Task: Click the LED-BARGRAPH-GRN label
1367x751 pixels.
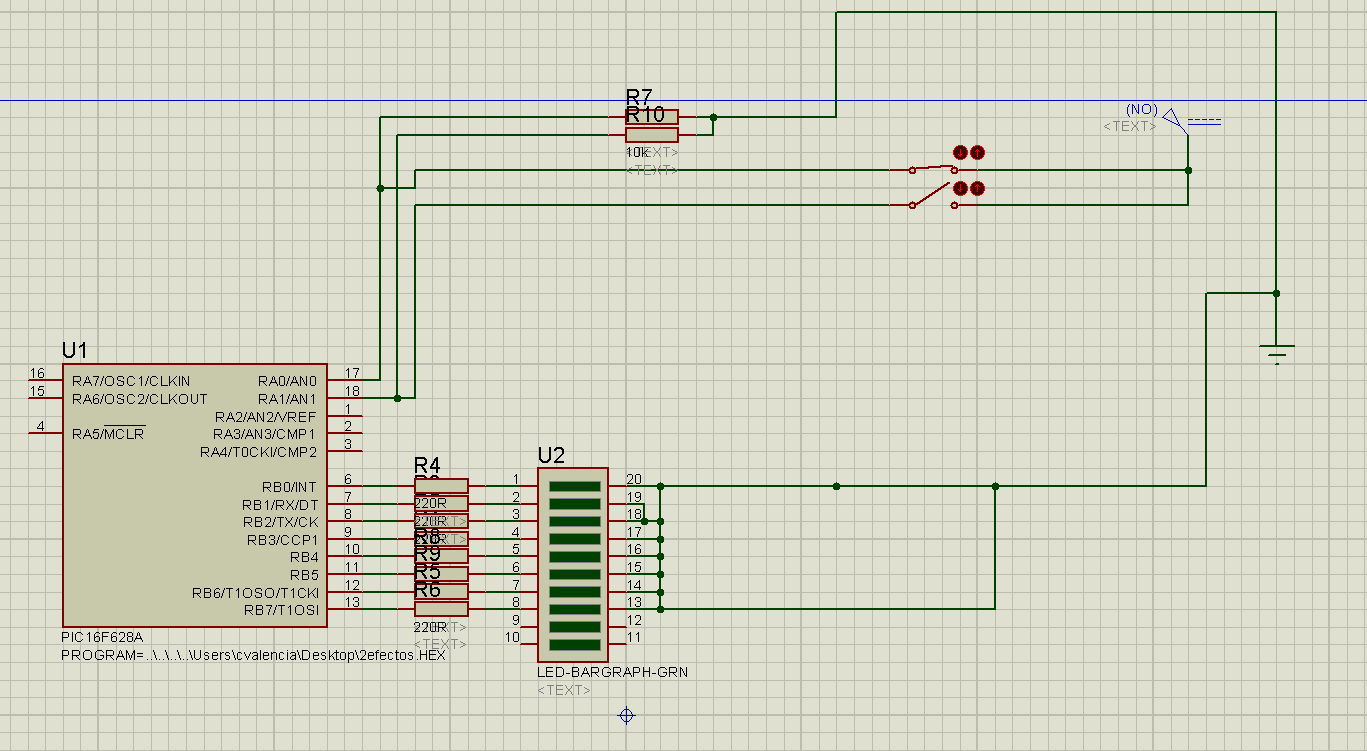Action: 612,672
